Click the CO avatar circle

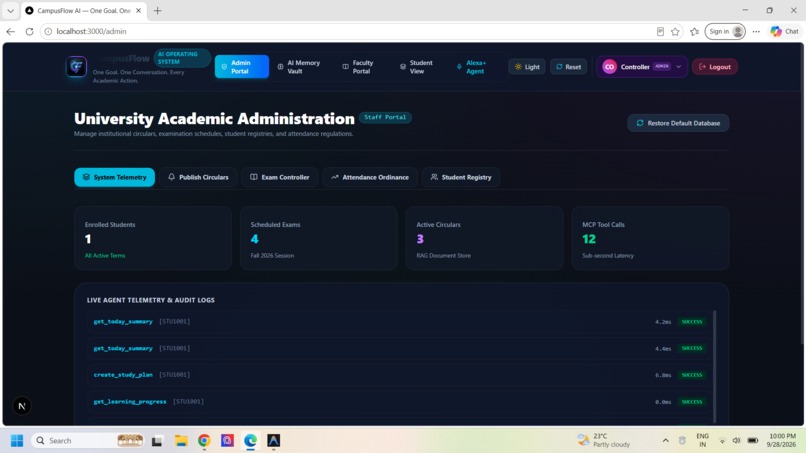pyautogui.click(x=609, y=67)
